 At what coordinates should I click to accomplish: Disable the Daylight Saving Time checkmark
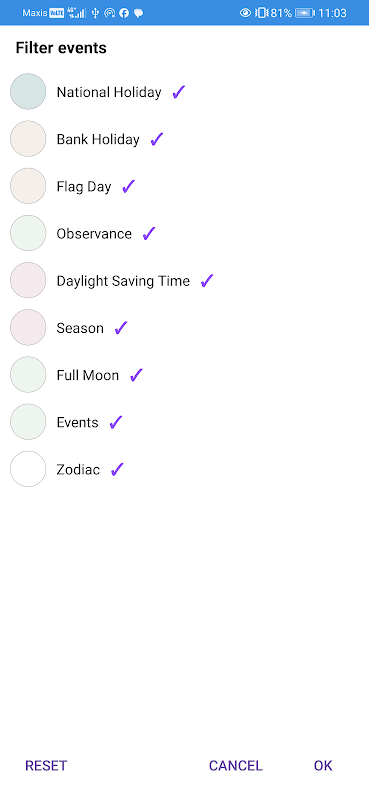coord(207,281)
